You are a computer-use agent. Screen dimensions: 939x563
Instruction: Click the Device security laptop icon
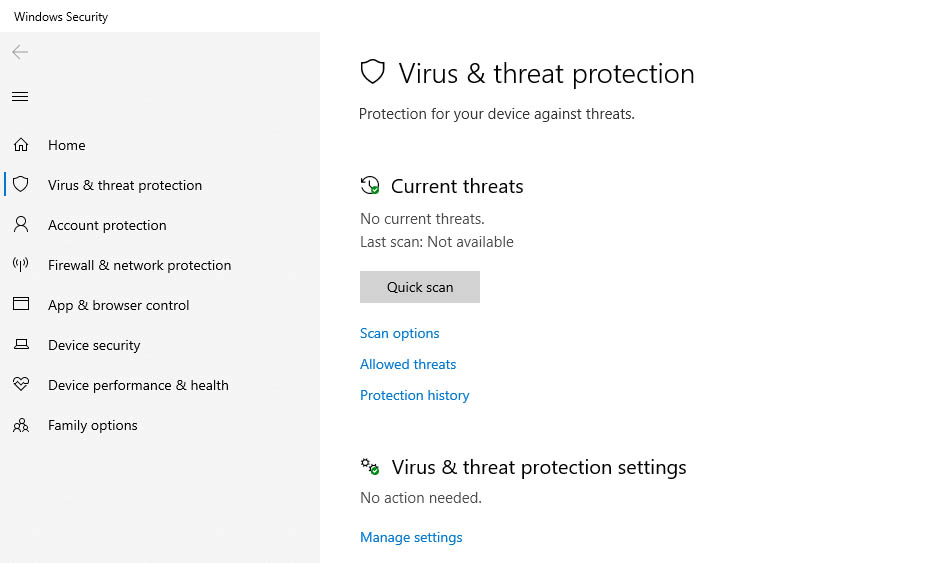(20, 345)
